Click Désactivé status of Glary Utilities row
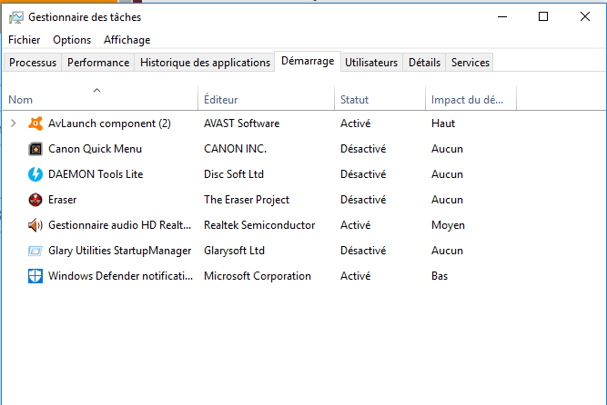Screen dimensions: 607x405 pos(363,251)
